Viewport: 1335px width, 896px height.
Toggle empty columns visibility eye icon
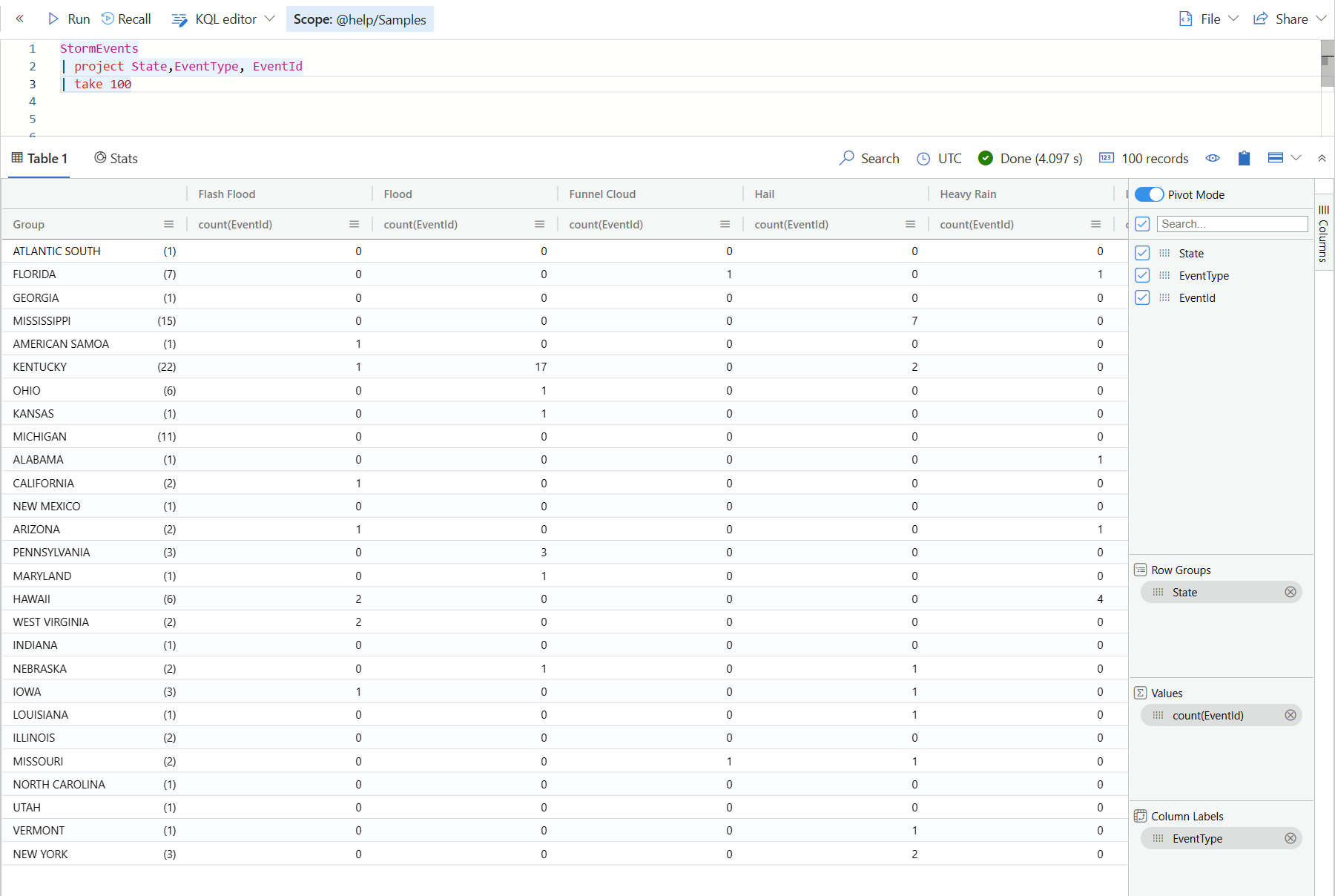point(1213,158)
